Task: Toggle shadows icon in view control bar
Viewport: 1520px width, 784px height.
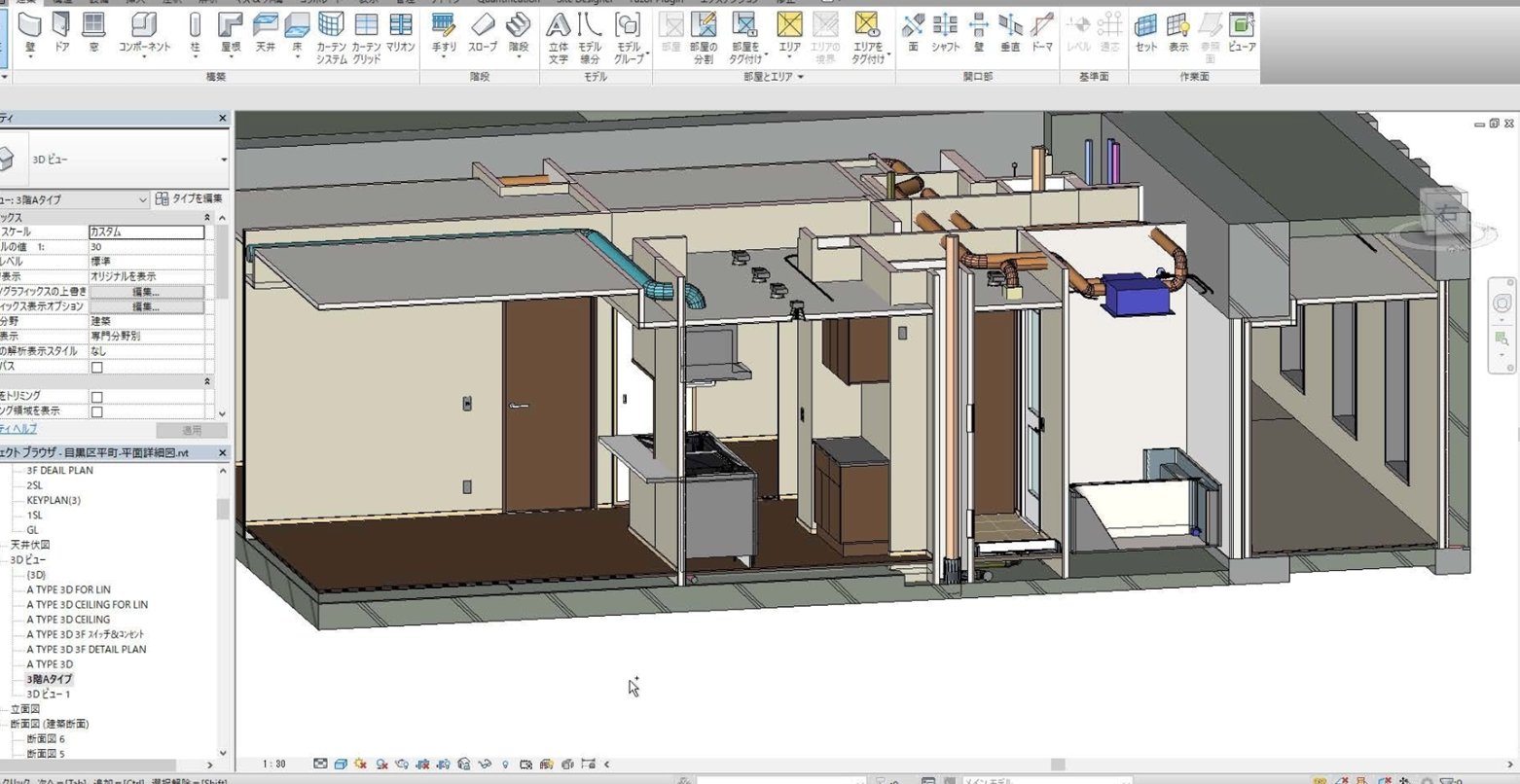Action: click(x=382, y=765)
